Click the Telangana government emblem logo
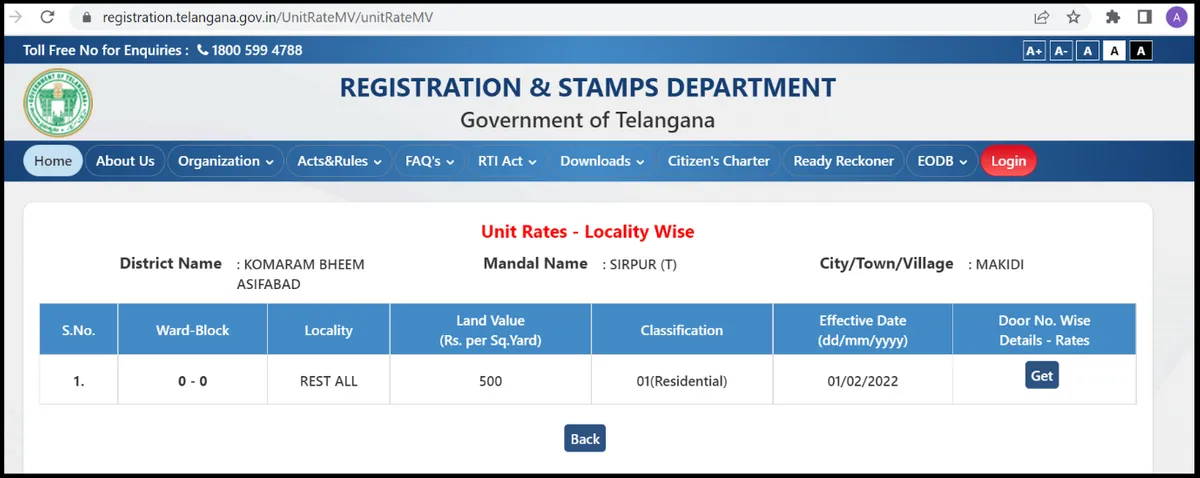The height and width of the screenshot is (478, 1200). tap(58, 102)
